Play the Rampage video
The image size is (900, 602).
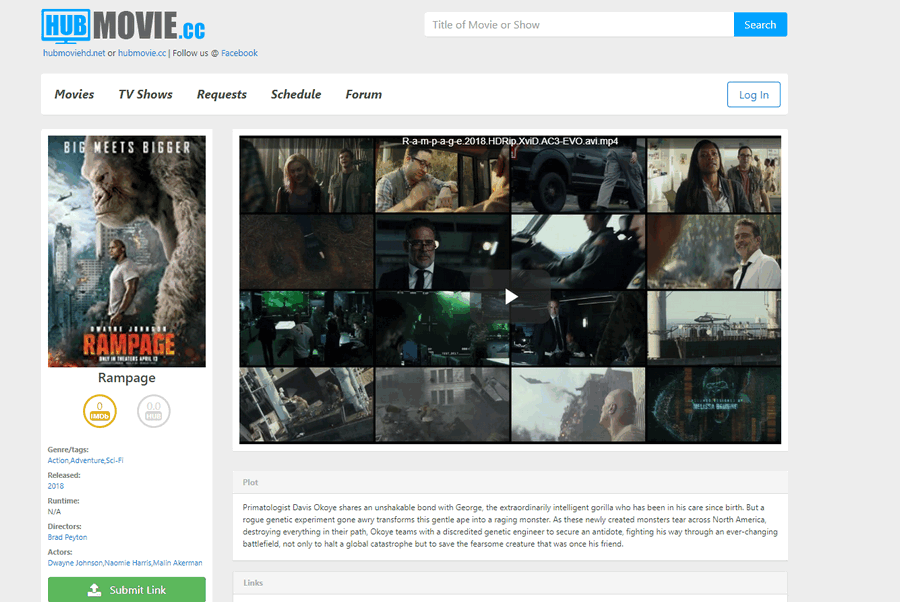click(510, 296)
